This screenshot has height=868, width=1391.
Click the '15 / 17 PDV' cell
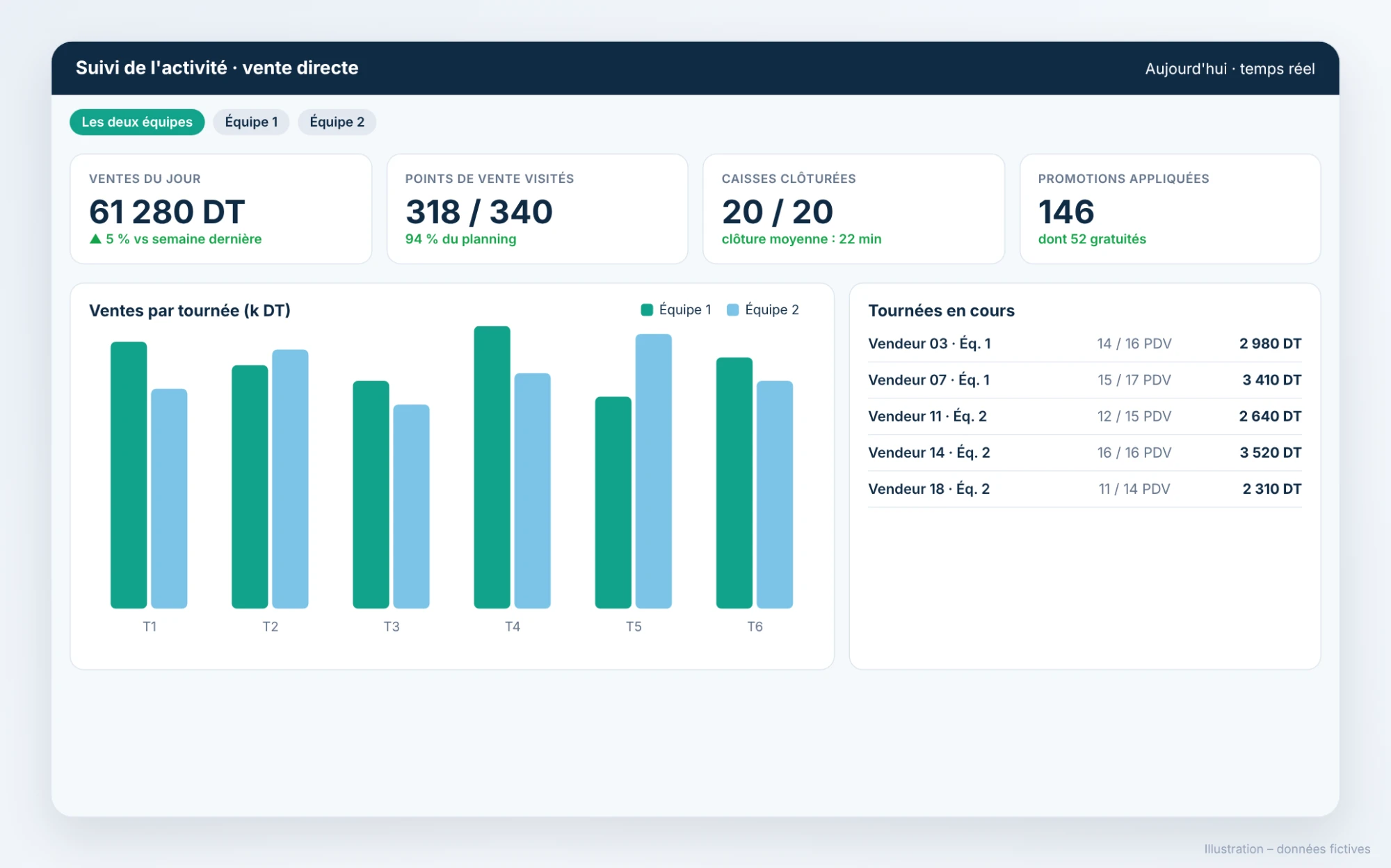click(1134, 380)
